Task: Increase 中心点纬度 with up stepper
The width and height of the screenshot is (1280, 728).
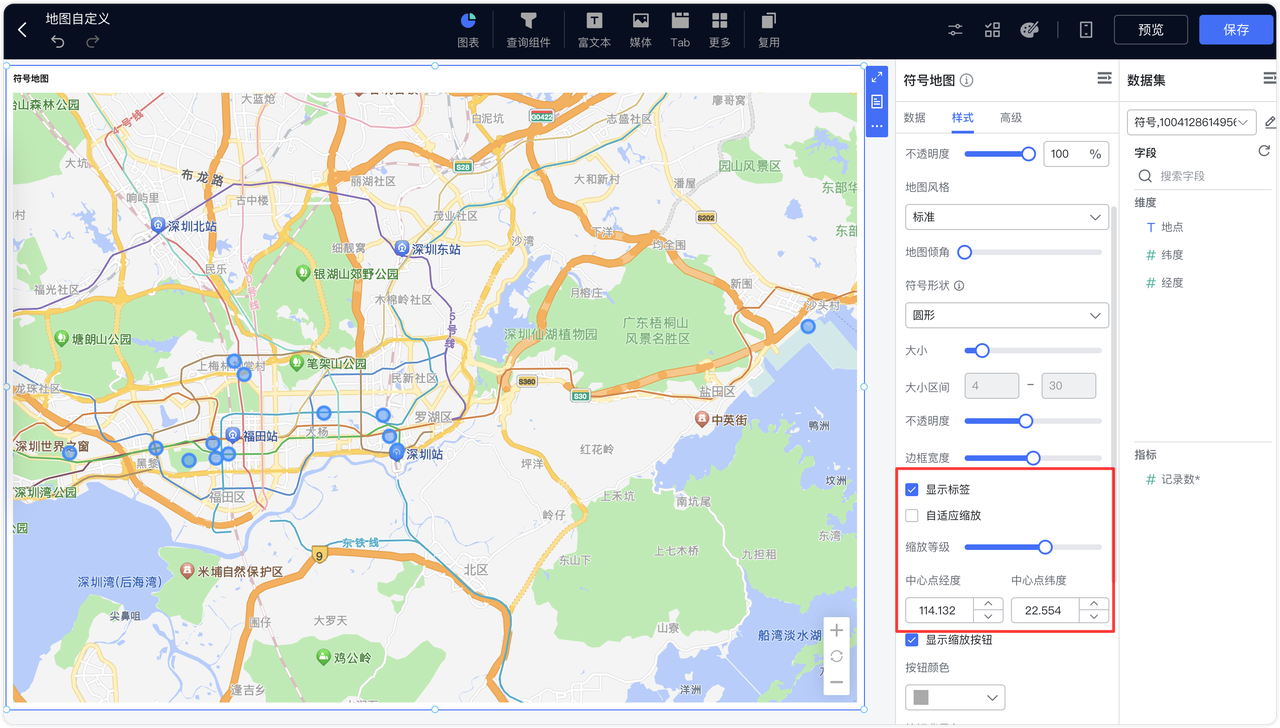Action: click(1094, 604)
